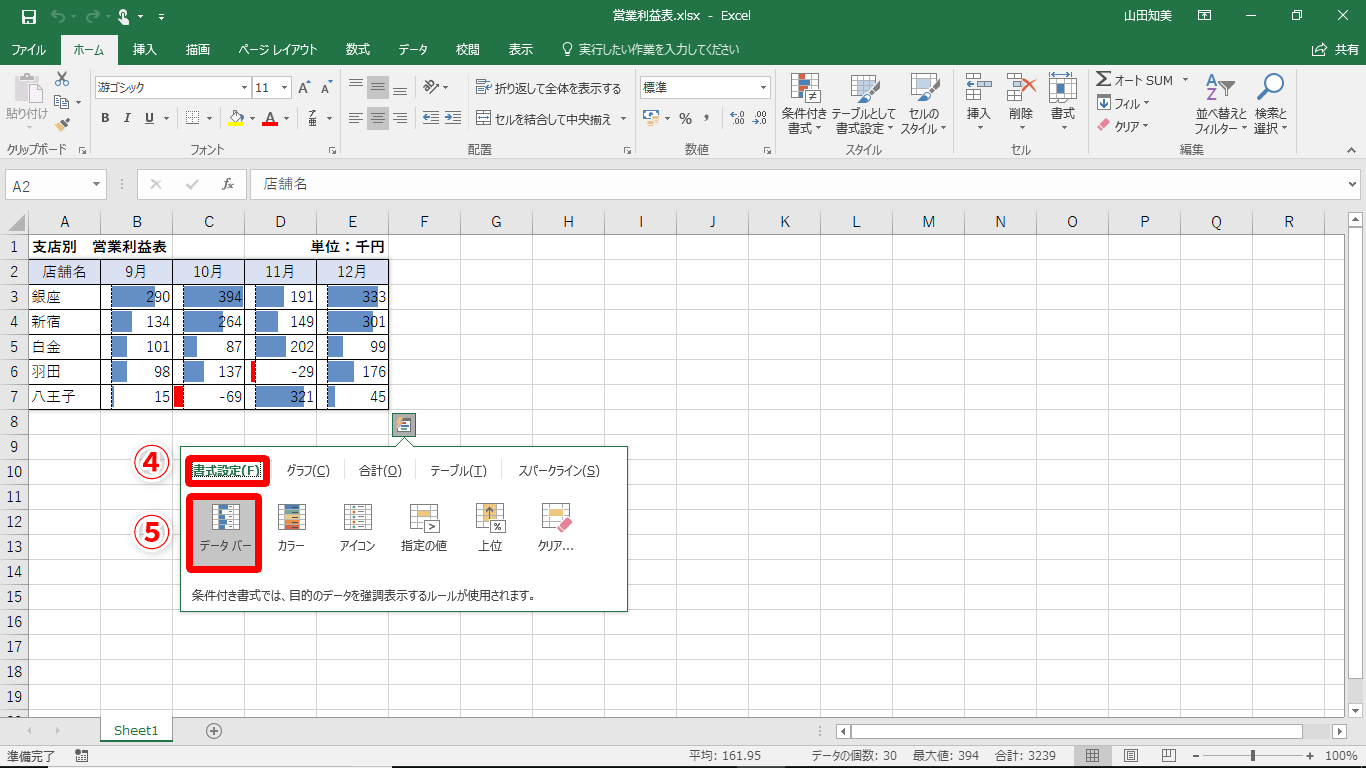Toggle bold formatting

point(105,118)
